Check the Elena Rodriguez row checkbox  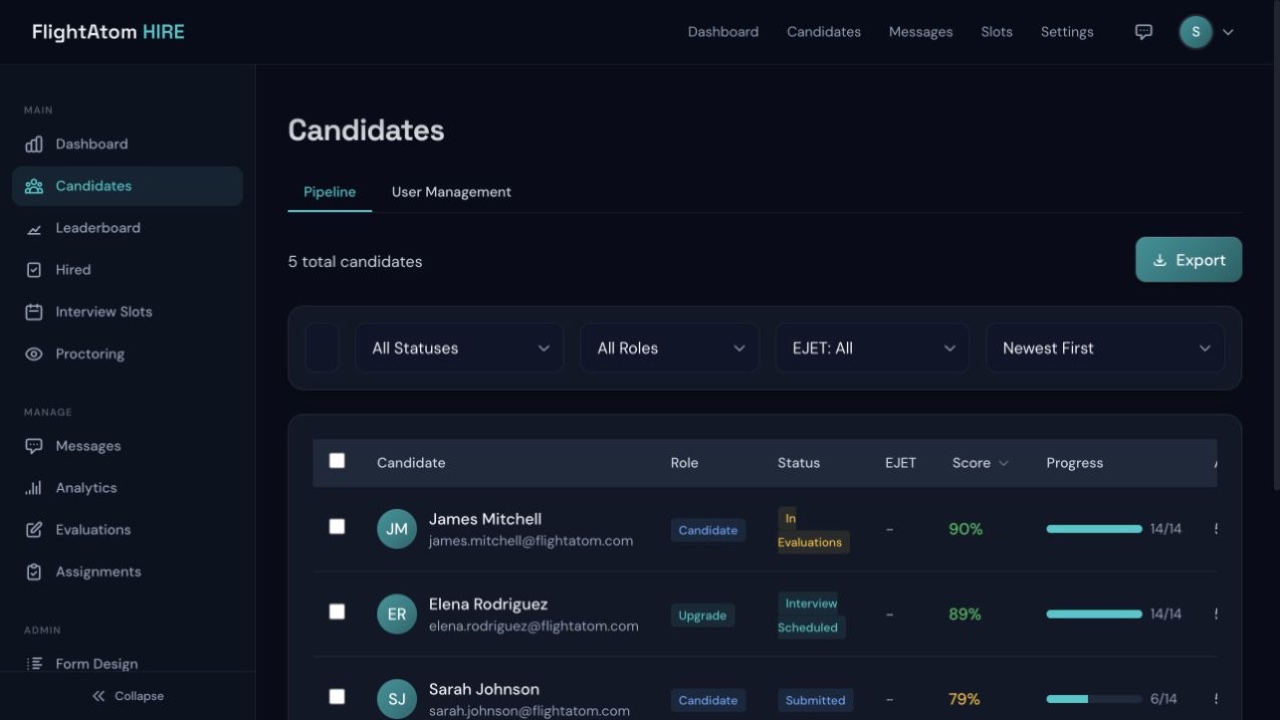coord(337,611)
